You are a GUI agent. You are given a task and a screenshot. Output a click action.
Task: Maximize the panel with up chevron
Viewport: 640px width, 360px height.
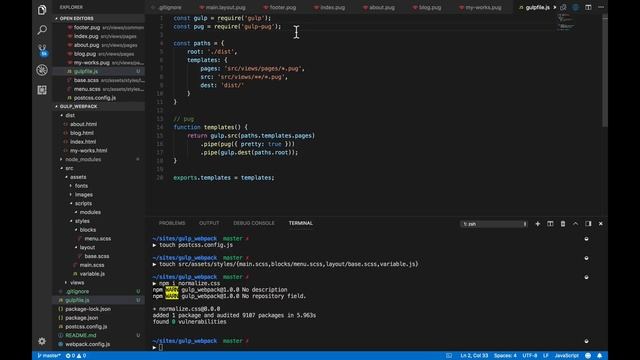point(576,224)
